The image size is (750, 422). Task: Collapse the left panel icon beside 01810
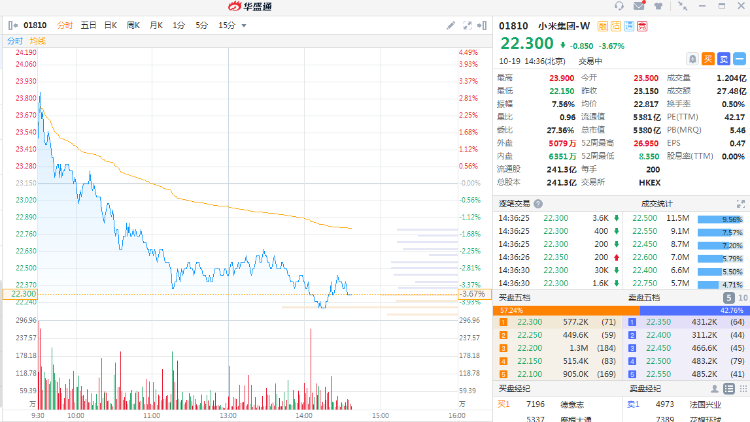pyautogui.click(x=13, y=25)
